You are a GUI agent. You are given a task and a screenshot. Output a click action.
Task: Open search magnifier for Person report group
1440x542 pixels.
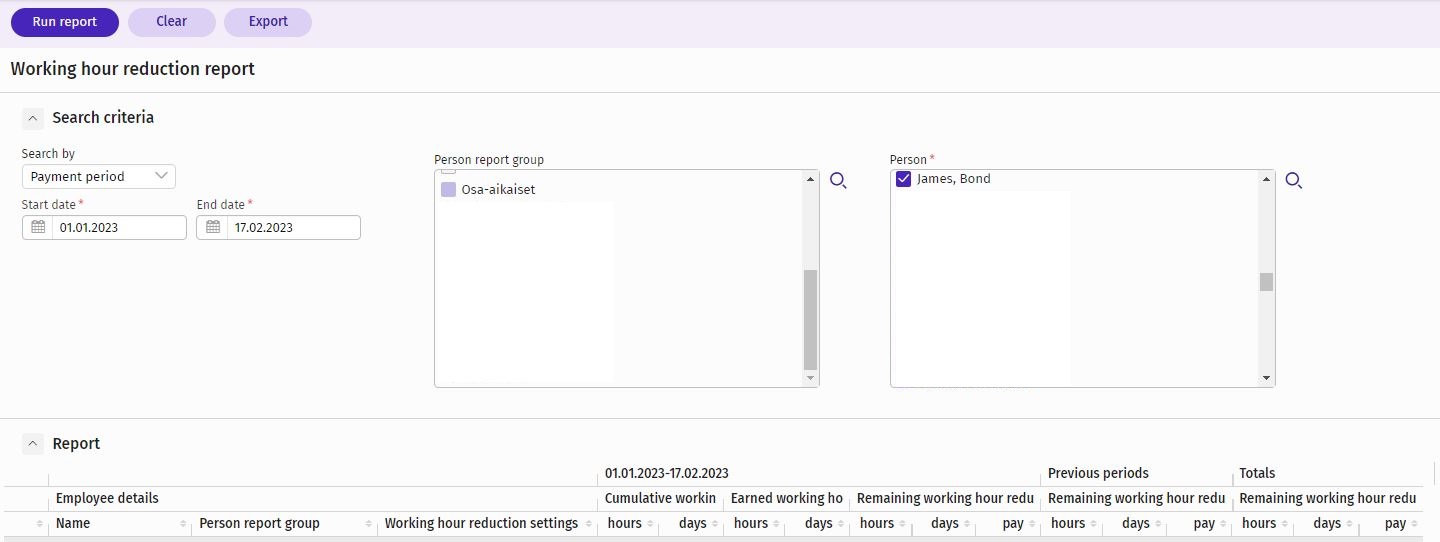point(838,181)
